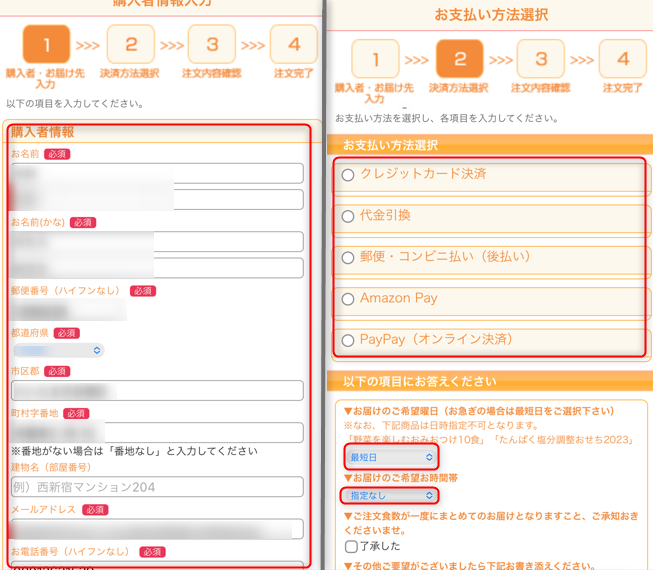Select PayPay(オンライン決済) radio button
Viewport: 653px width, 570px height.
(x=348, y=341)
